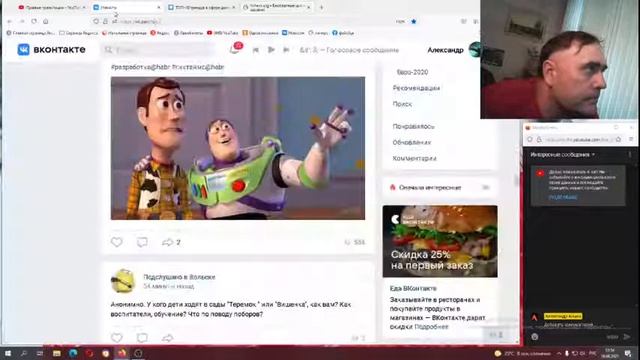
Task: Select Обновления in the news filter
Action: [x=411, y=142]
